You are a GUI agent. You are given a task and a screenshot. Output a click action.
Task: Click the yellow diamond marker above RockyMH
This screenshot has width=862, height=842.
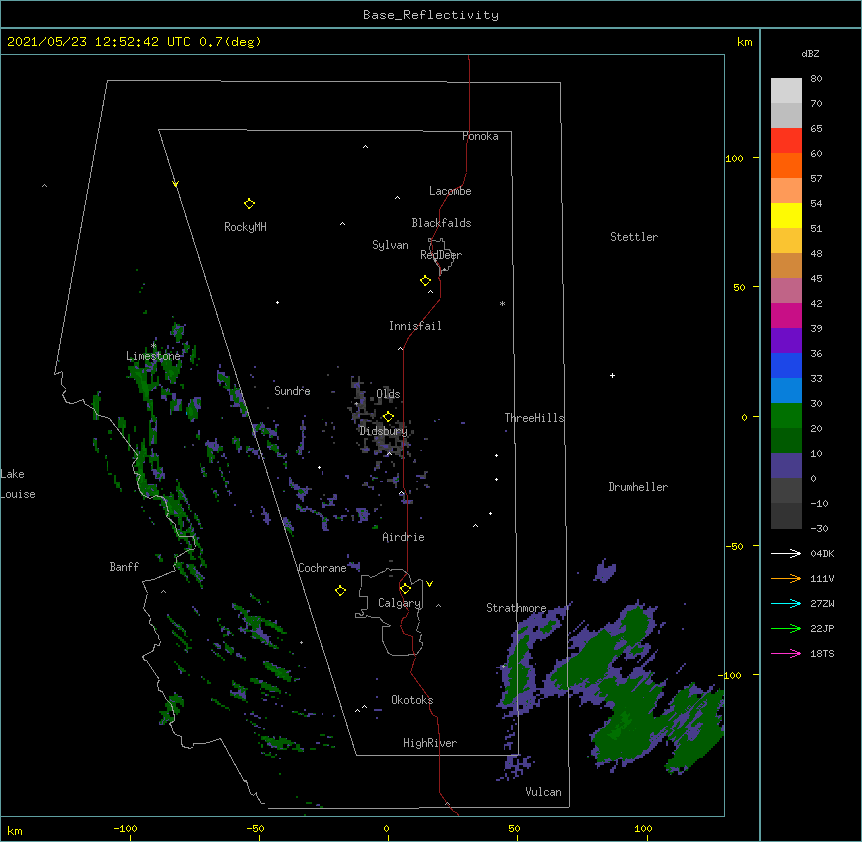(x=249, y=204)
